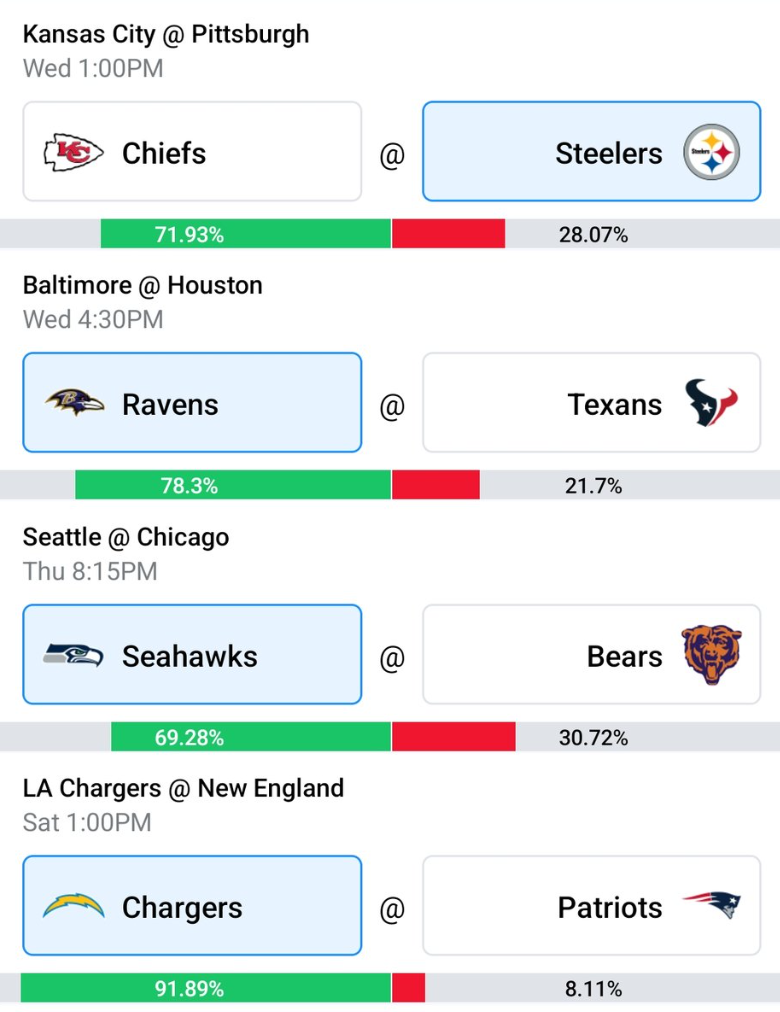Click the Chicago Bears head logo

(712, 654)
